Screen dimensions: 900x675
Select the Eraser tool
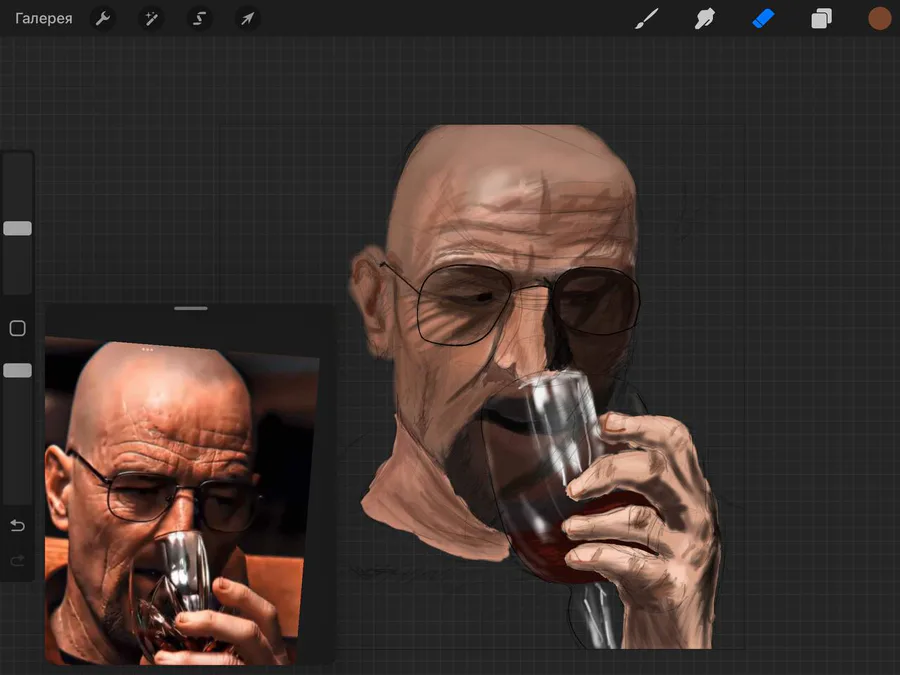click(763, 18)
